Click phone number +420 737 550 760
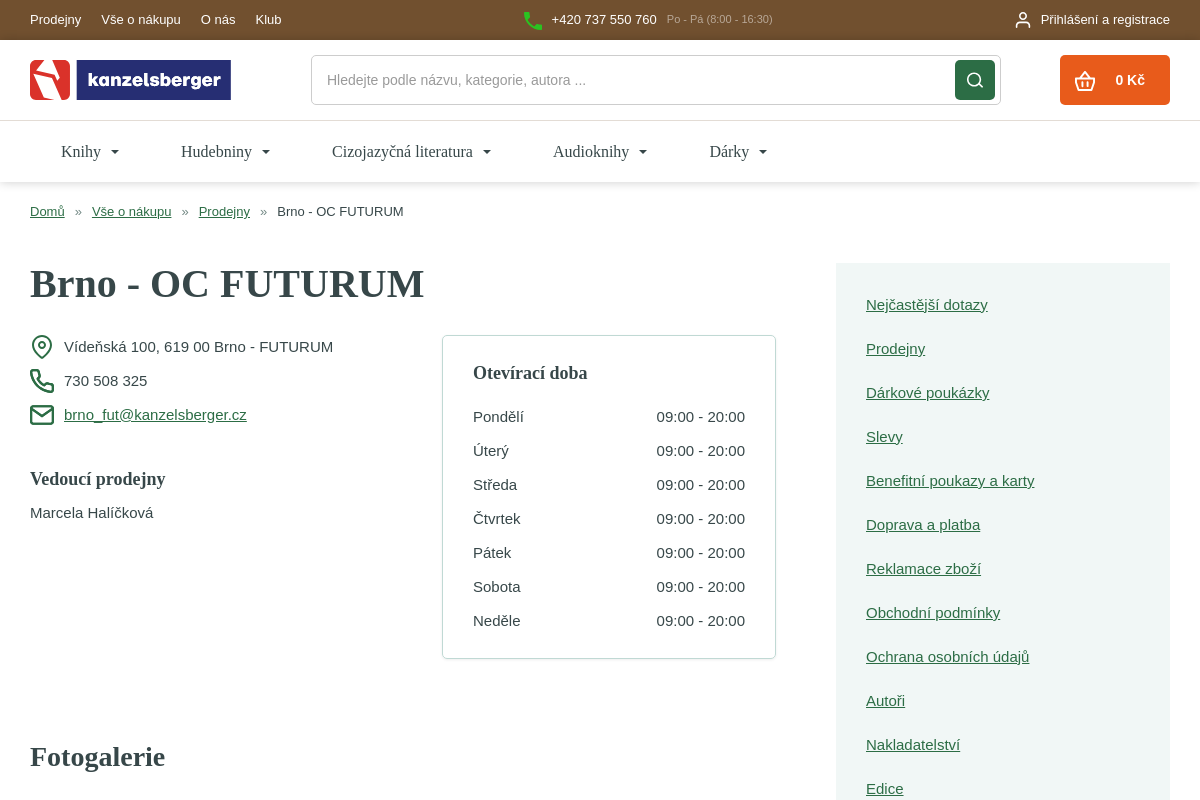 click(604, 20)
